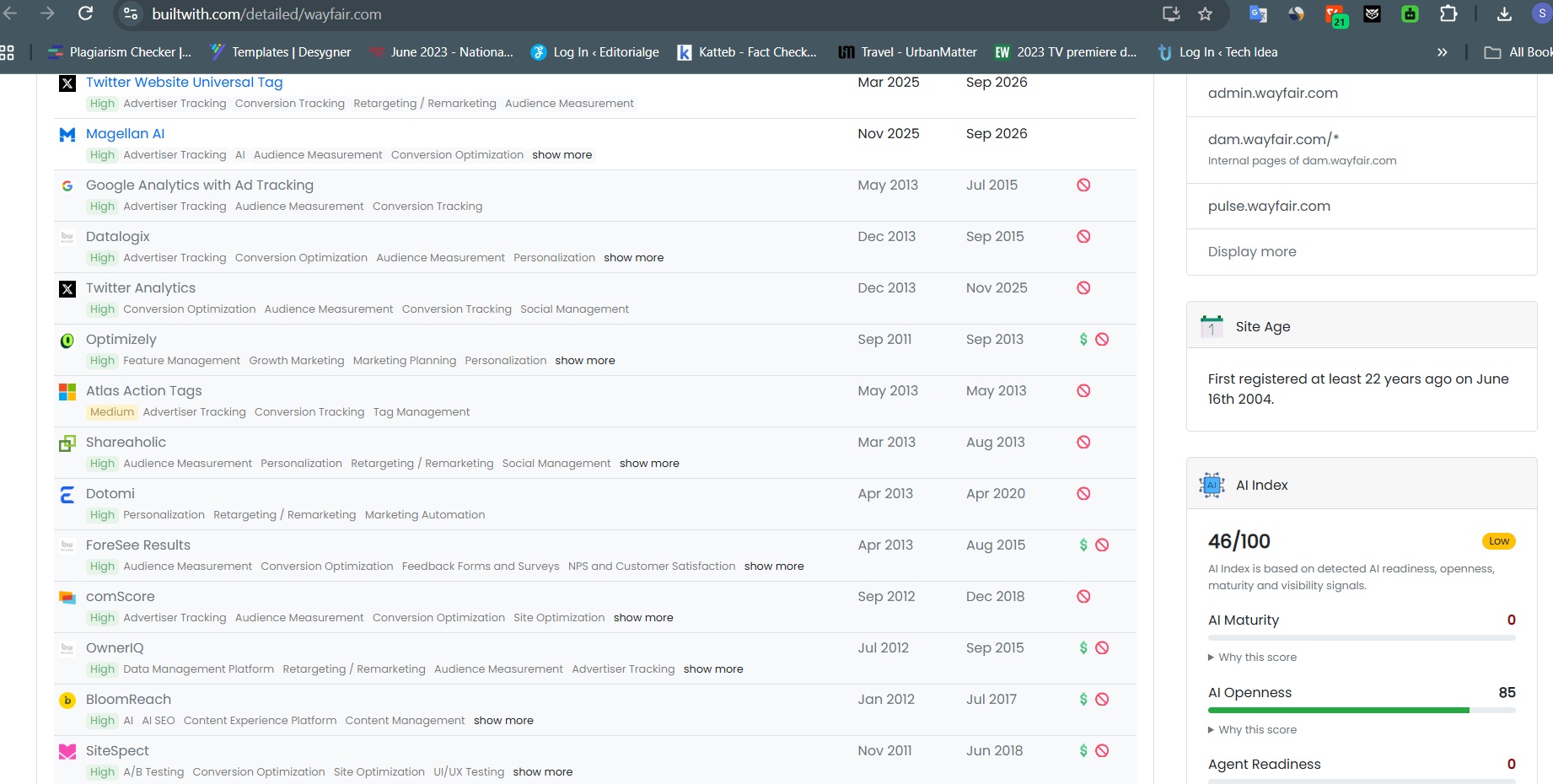Show more bookmarks with the double chevron
The height and width of the screenshot is (784, 1553).
[1442, 52]
